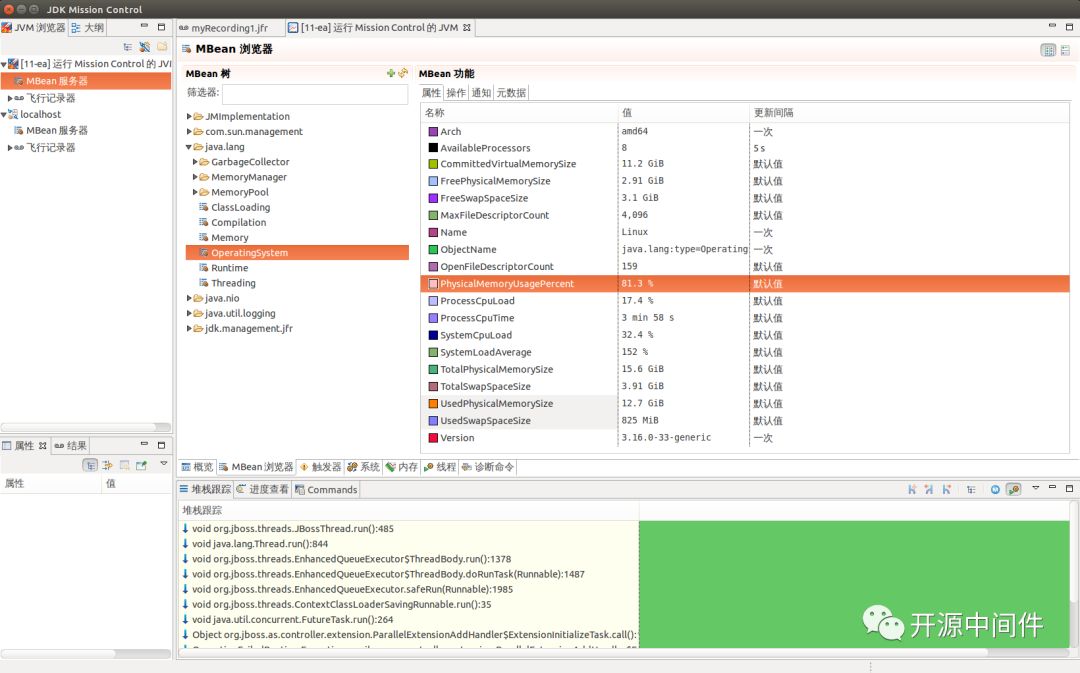Click the new folder icon in JVM browser toolbar

click(162, 47)
